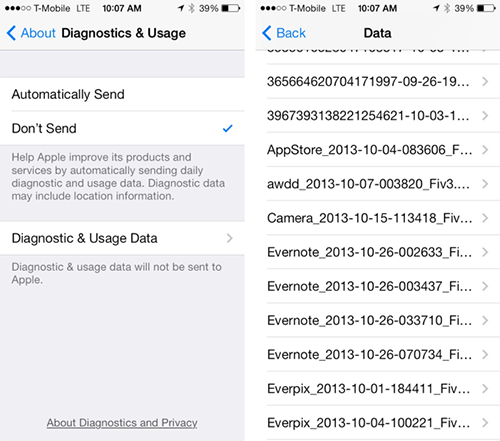The height and width of the screenshot is (441, 500).
Task: Open Everpix_2013-10-01-184411 log entry
Action: point(378,388)
